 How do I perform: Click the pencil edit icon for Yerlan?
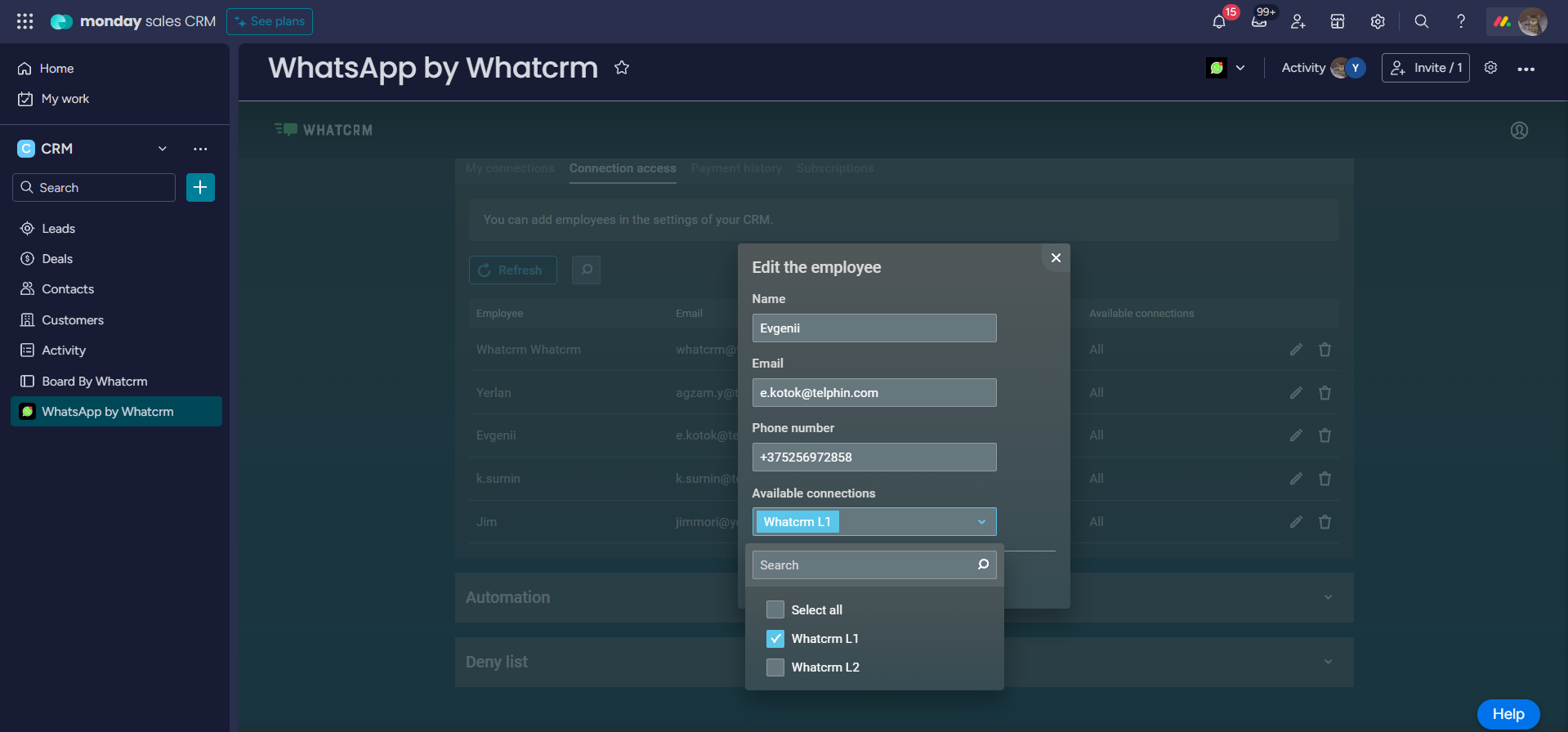click(1295, 393)
